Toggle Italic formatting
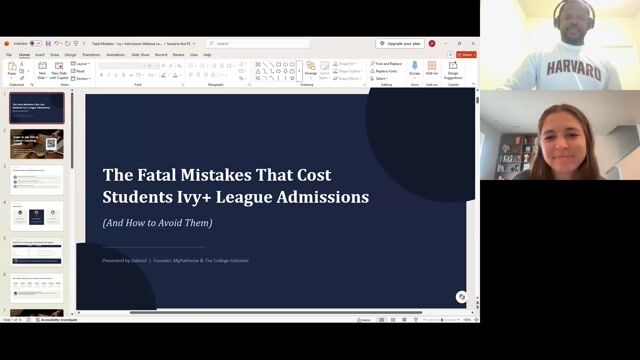Viewport: 640px width, 360px height. [109, 75]
